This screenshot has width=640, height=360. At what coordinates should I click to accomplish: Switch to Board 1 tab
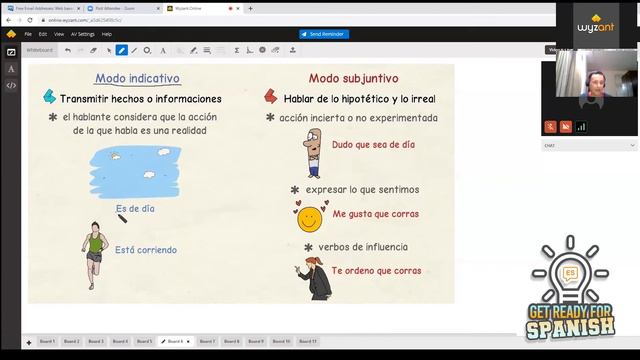[x=47, y=341]
